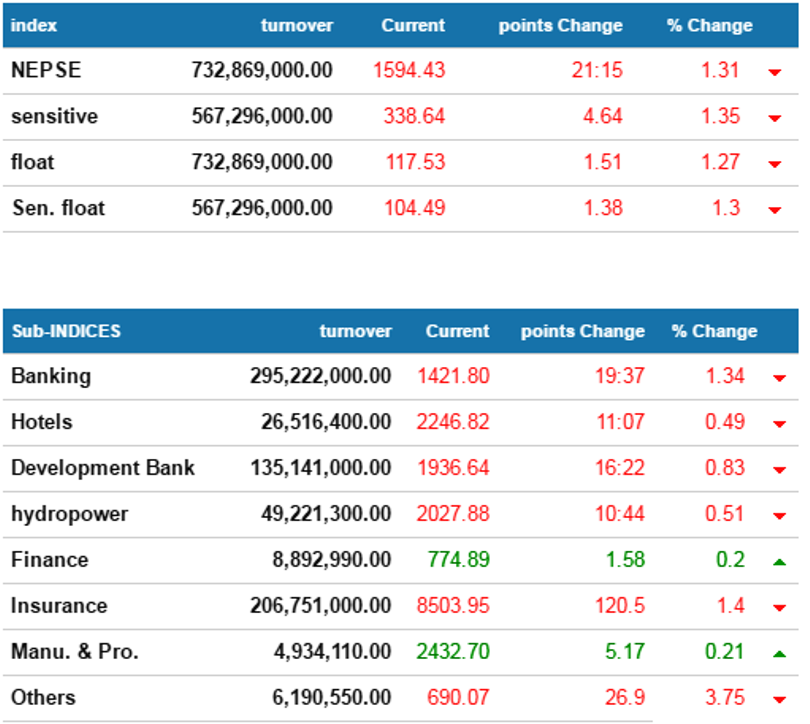Viewport: 810px width, 724px height.
Task: Click the red down arrow in NEPSE row
Action: pyautogui.click(x=774, y=72)
